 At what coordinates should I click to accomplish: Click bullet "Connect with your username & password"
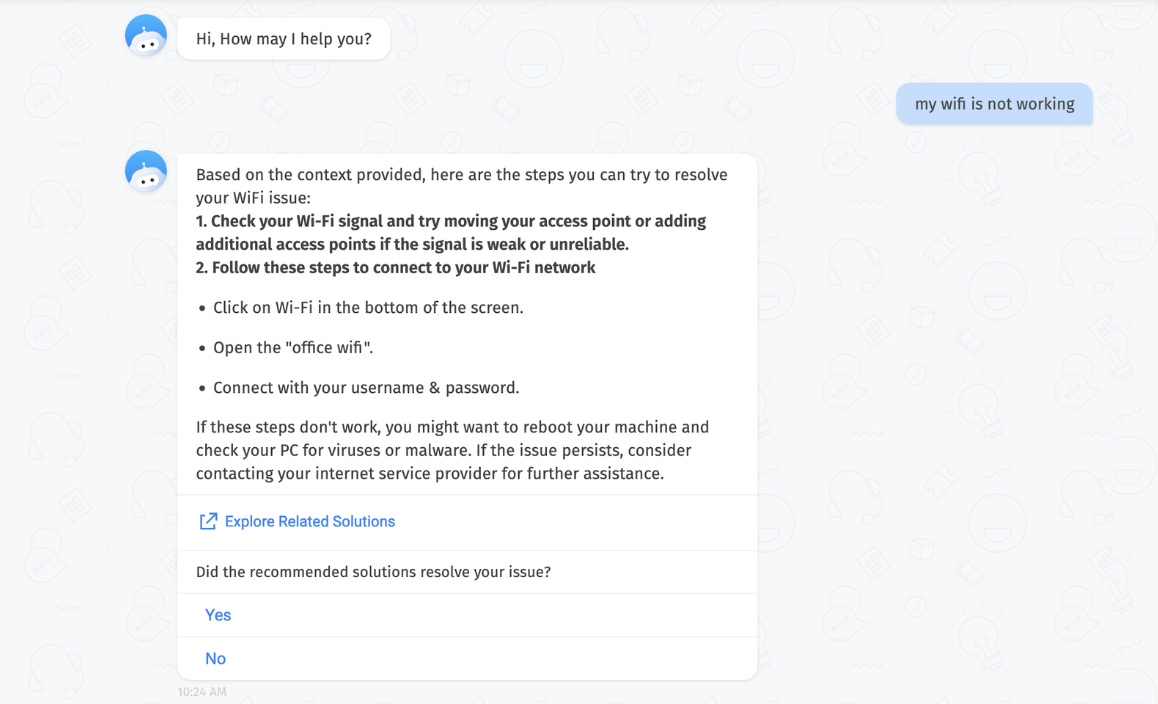(366, 388)
